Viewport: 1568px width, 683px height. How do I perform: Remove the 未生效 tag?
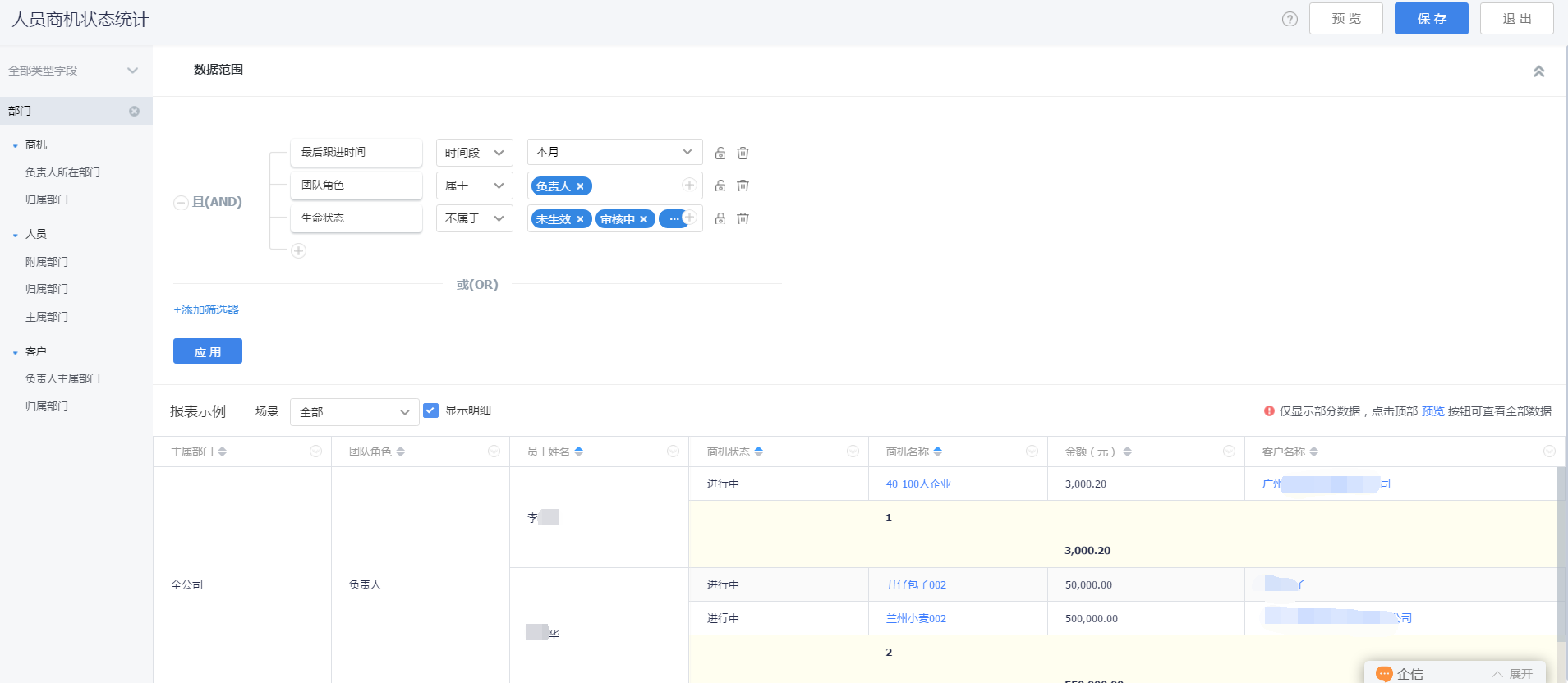[x=580, y=219]
